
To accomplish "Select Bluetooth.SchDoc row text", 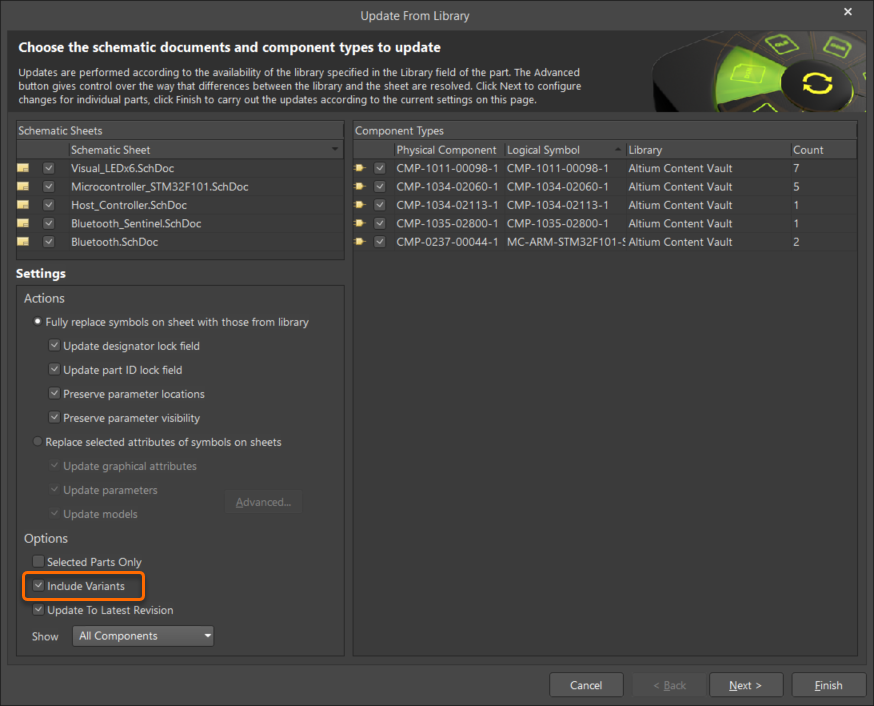I will [114, 241].
